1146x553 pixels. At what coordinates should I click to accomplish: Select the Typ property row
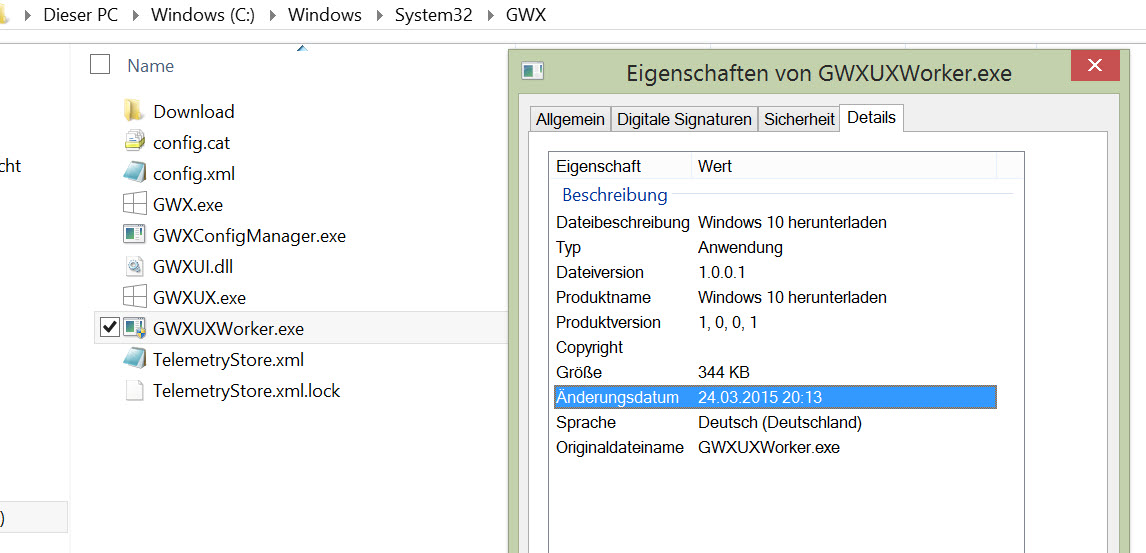(775, 247)
